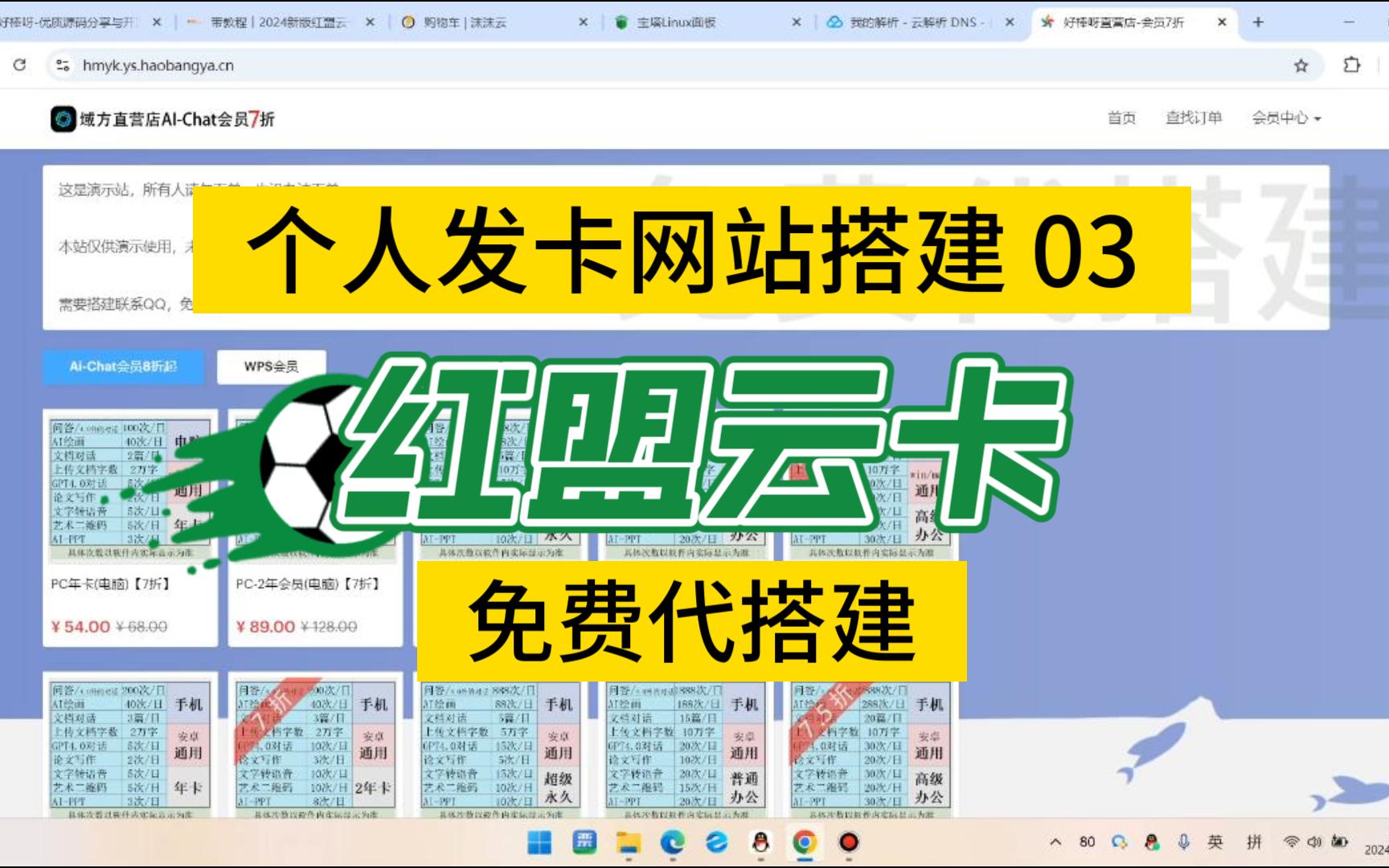Open a new browser tab with plus
This screenshot has height=868, width=1389.
click(x=1258, y=23)
